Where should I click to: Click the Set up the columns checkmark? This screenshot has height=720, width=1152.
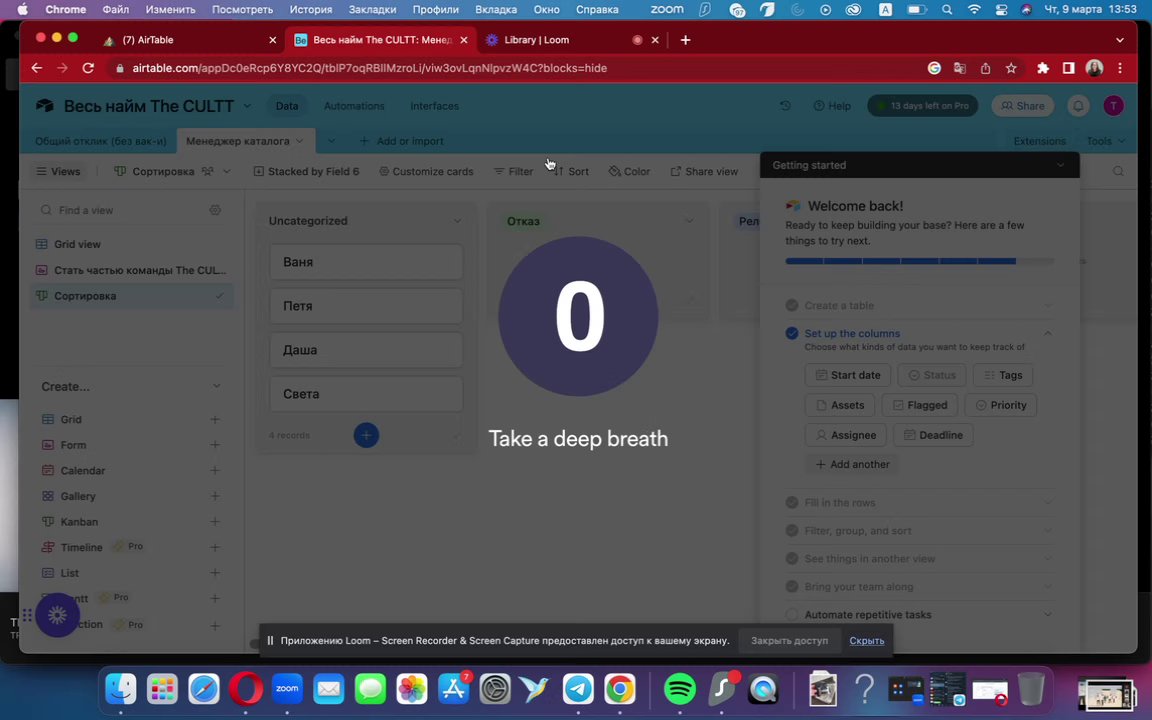pos(792,334)
